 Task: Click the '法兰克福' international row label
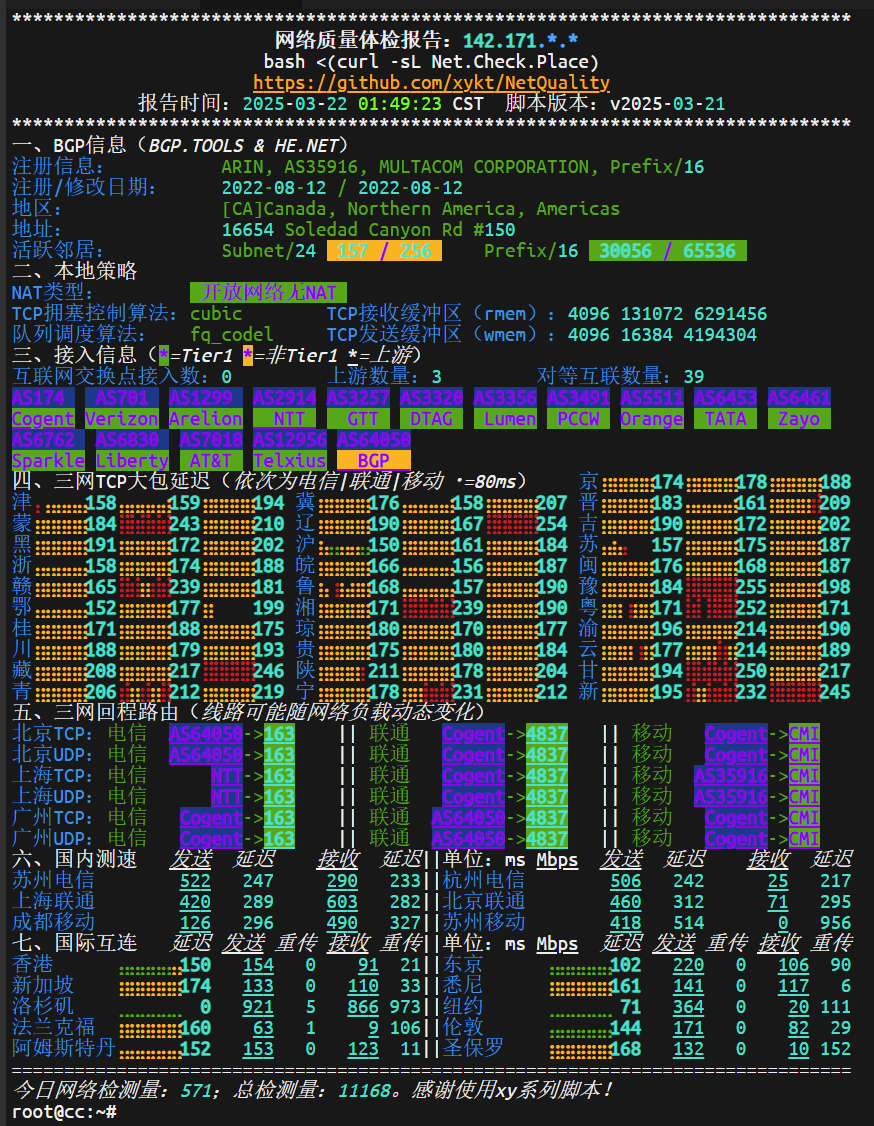[53, 1028]
